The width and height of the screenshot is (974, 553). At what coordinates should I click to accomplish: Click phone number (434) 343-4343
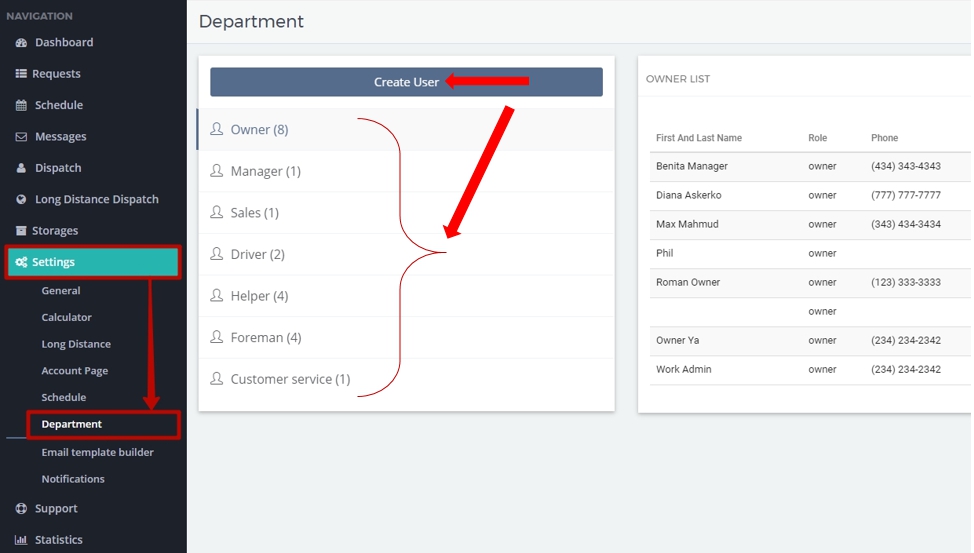906,167
